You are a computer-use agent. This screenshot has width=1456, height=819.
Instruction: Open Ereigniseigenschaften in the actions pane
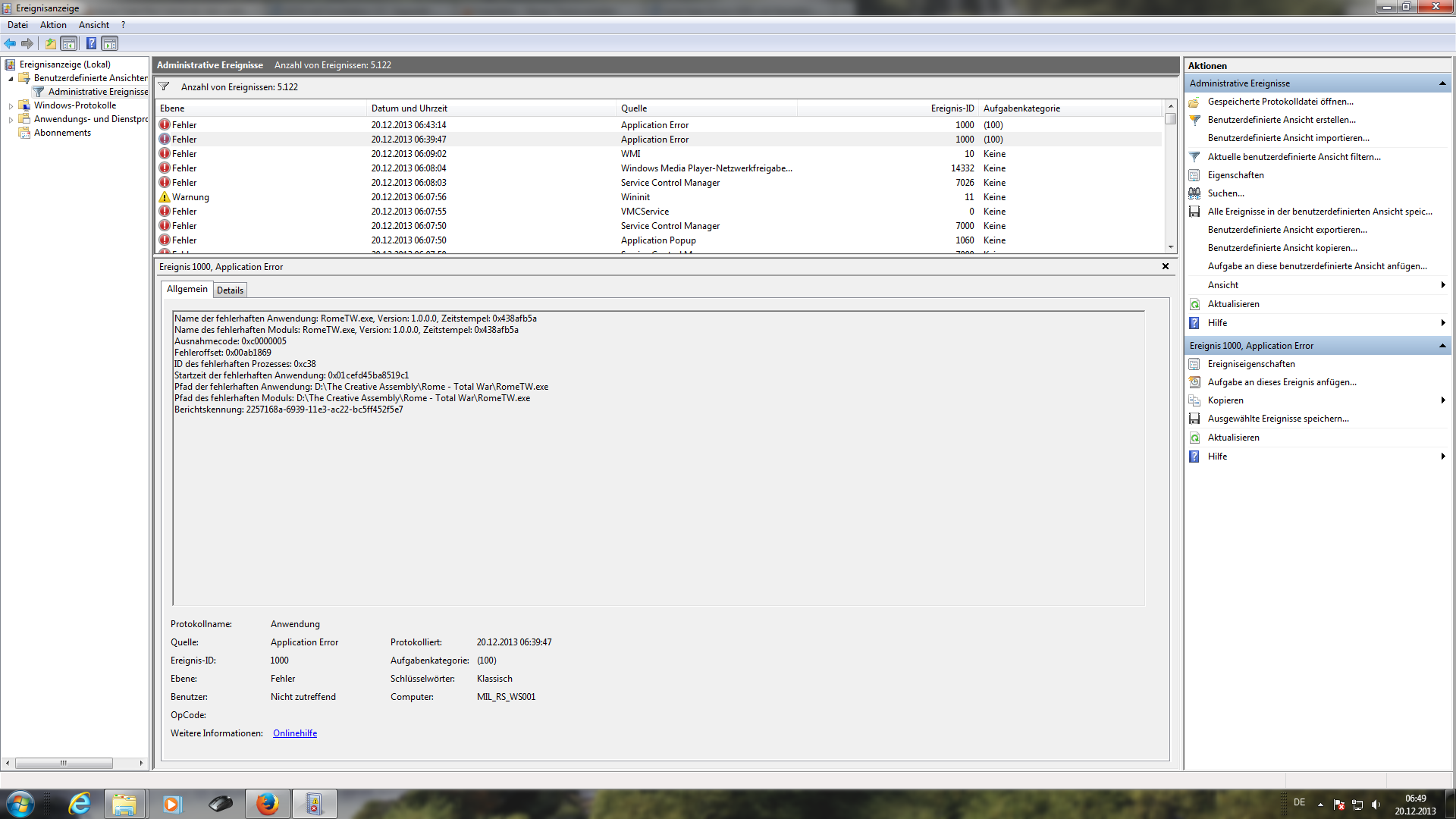pyautogui.click(x=1250, y=364)
